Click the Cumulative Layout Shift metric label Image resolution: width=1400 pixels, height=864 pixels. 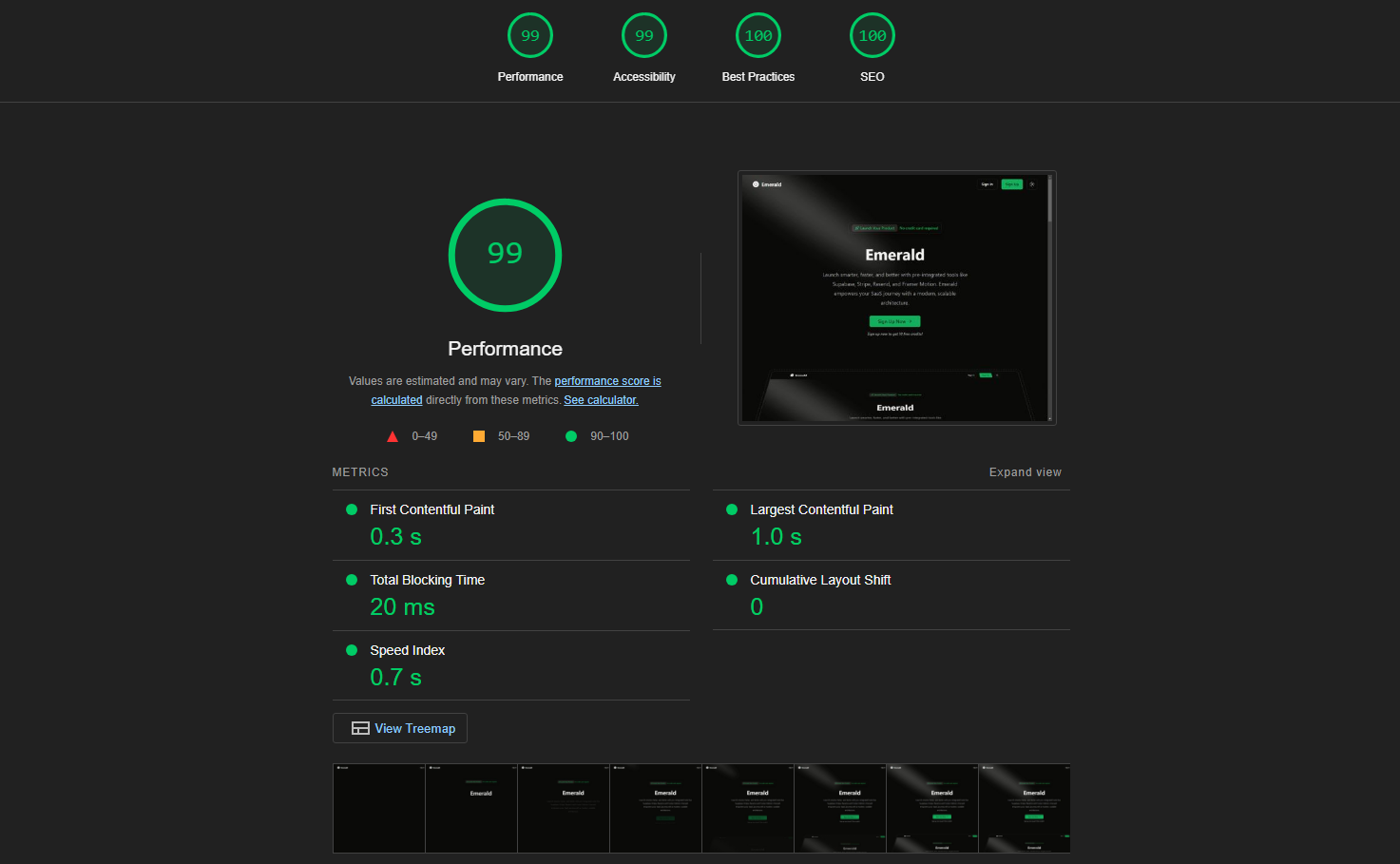click(x=820, y=580)
